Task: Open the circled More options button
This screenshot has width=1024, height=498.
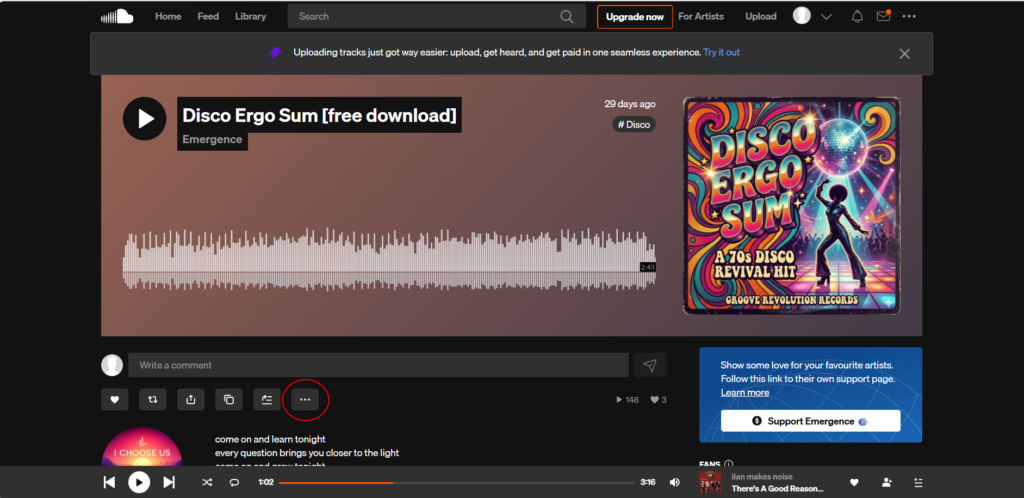Action: pos(305,400)
